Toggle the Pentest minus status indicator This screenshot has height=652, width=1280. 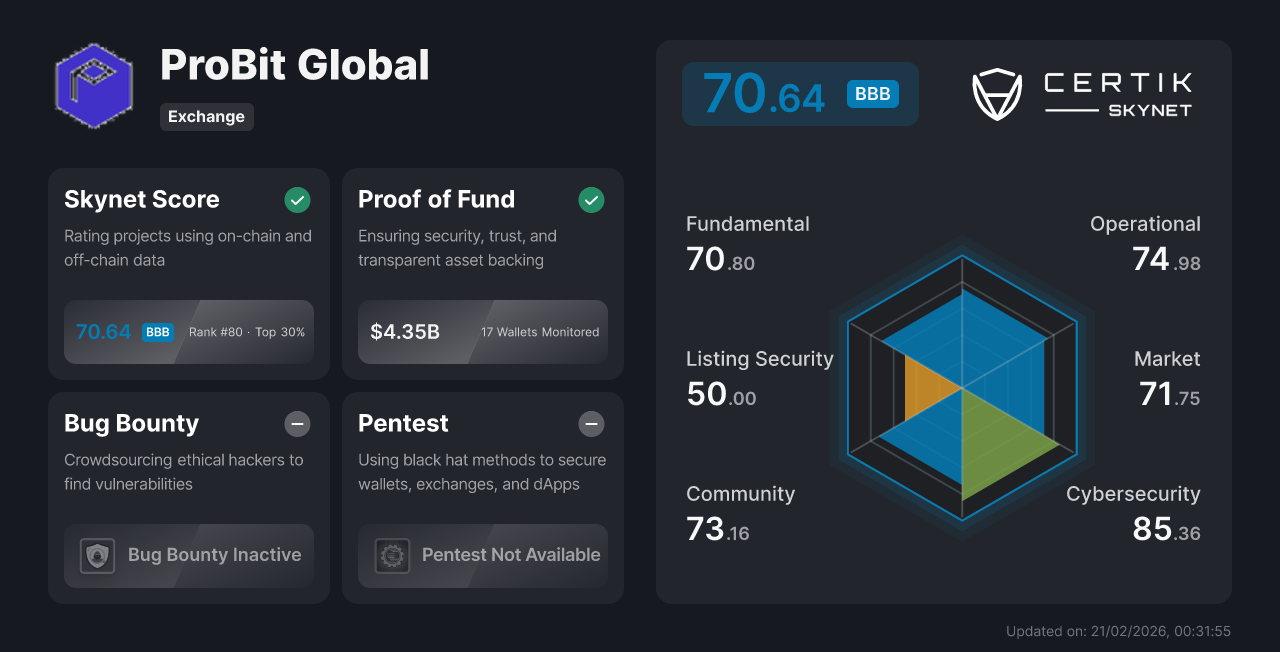click(x=591, y=424)
